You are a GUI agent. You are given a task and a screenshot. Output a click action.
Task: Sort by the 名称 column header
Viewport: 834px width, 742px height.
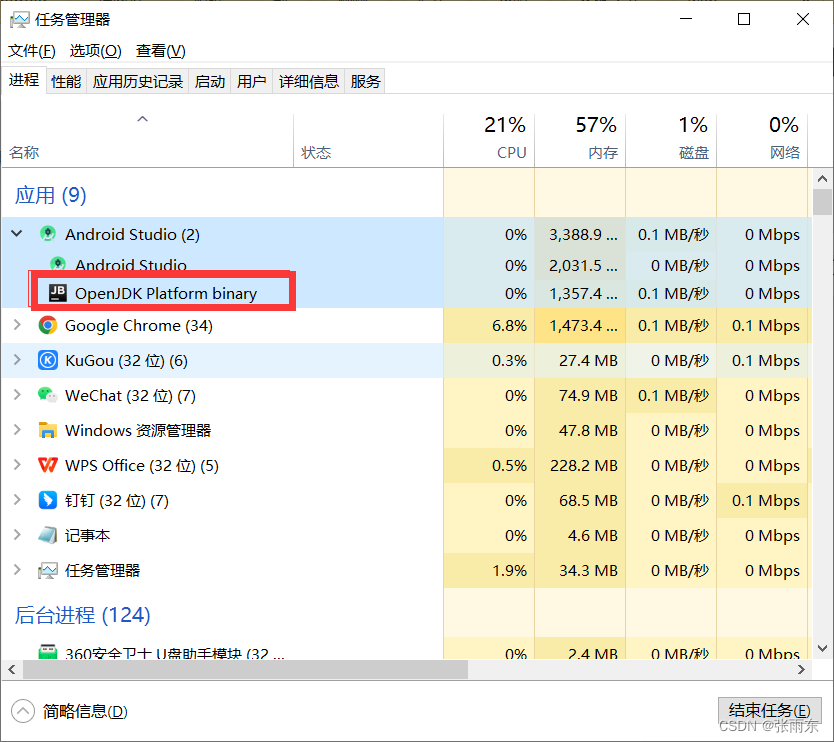coord(147,140)
